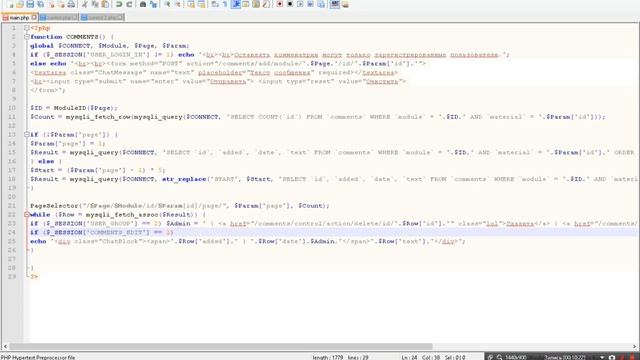The height and width of the screenshot is (360, 640).
Task: Run the macro multiple times
Action: [310, 4]
